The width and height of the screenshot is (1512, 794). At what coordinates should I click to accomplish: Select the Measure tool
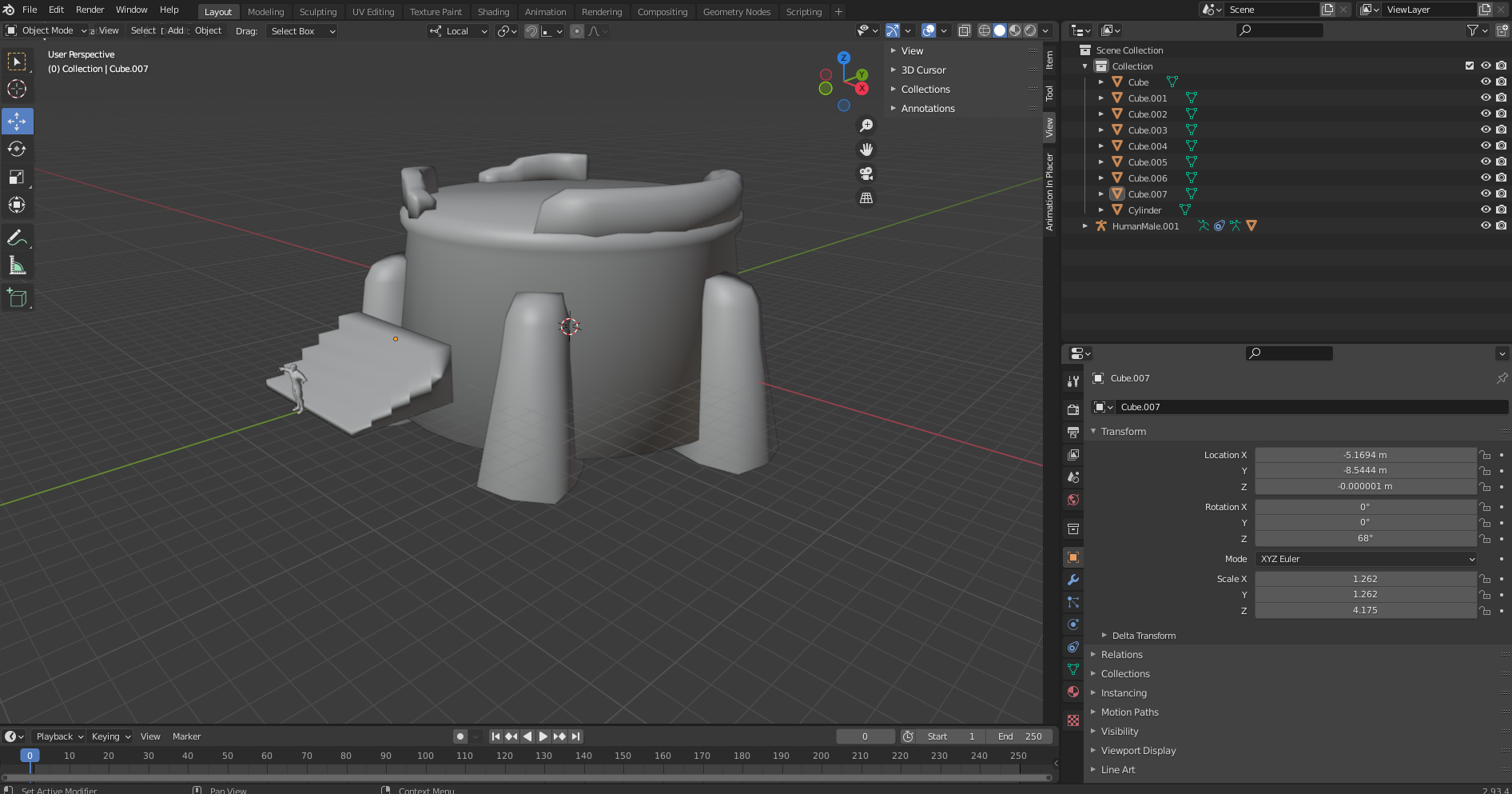tap(17, 265)
